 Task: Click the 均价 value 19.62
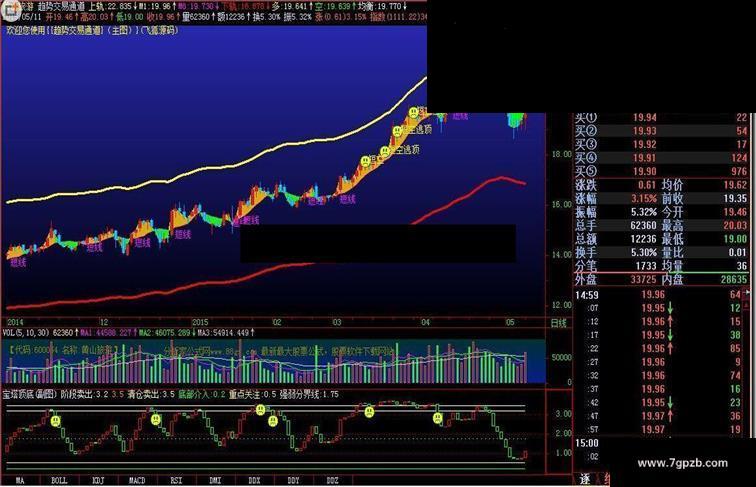coord(735,185)
